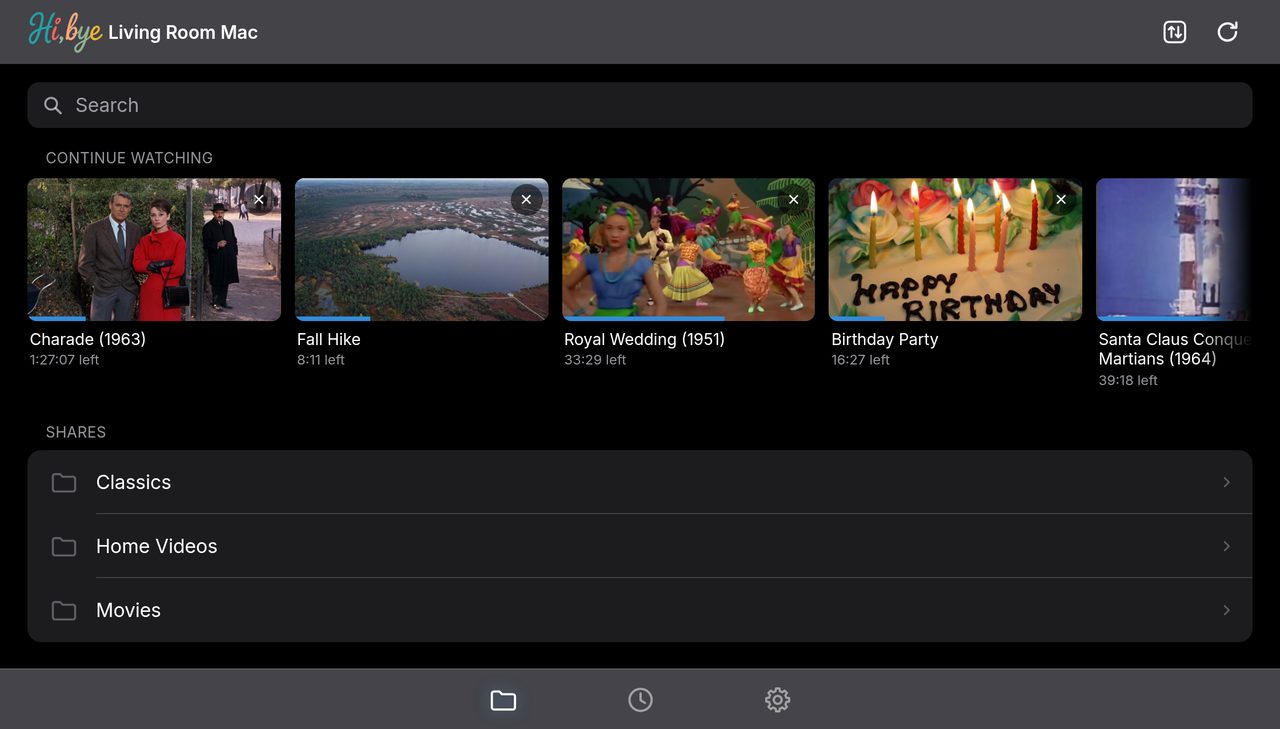The height and width of the screenshot is (729, 1280).
Task: Click the Home Videos folder icon
Action: [x=64, y=547]
